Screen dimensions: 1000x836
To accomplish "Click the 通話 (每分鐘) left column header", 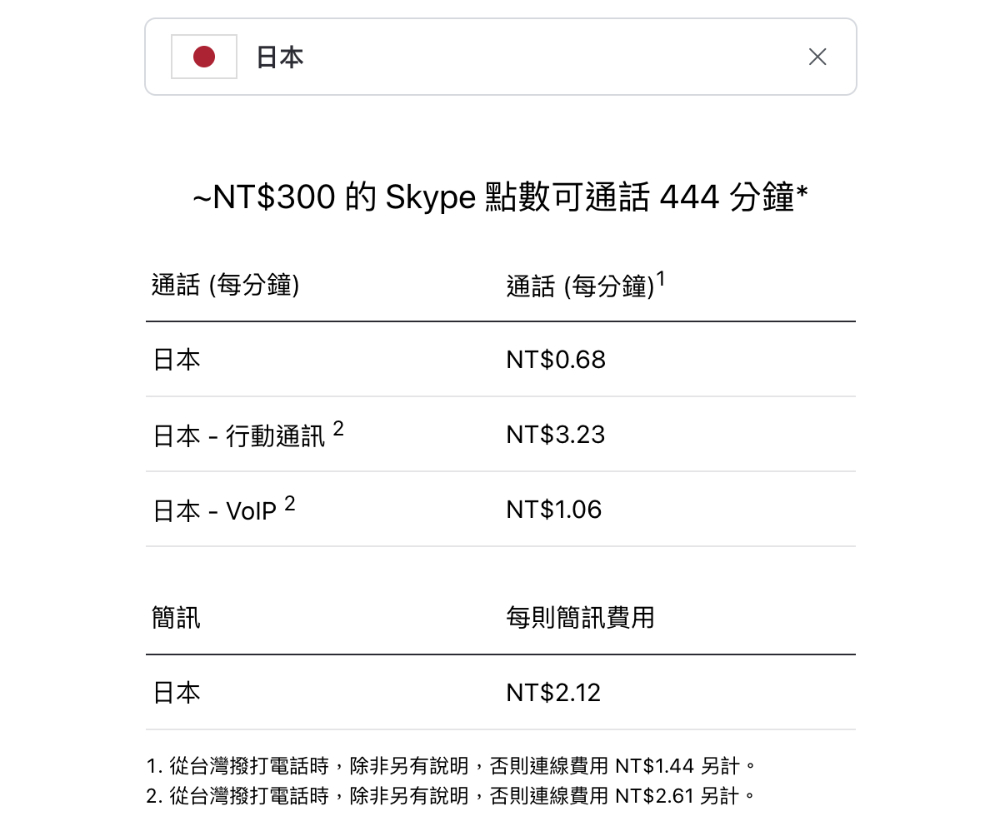I will [x=225, y=285].
